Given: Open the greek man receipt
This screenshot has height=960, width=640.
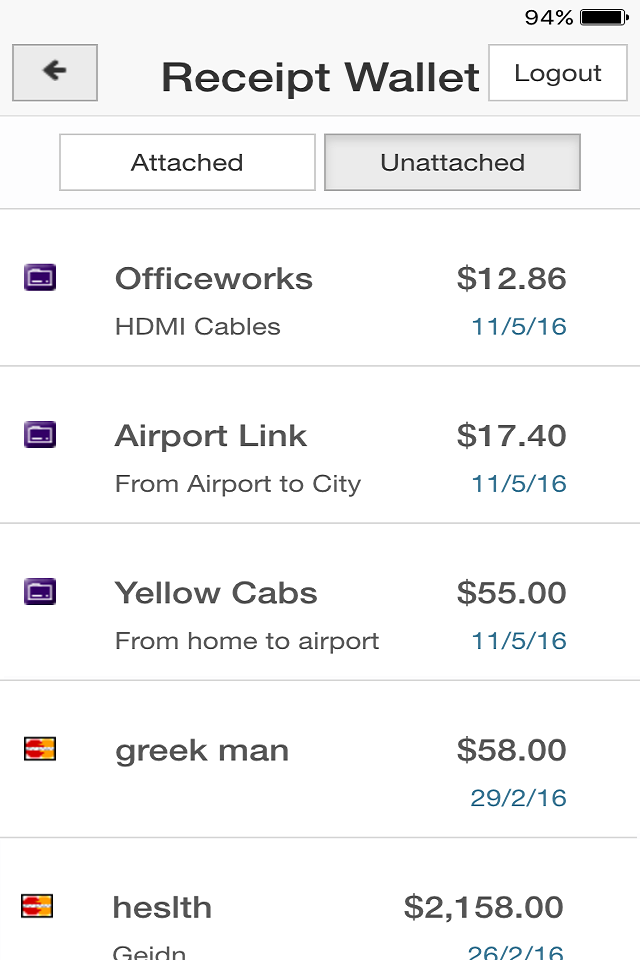Looking at the screenshot, I should 320,759.
